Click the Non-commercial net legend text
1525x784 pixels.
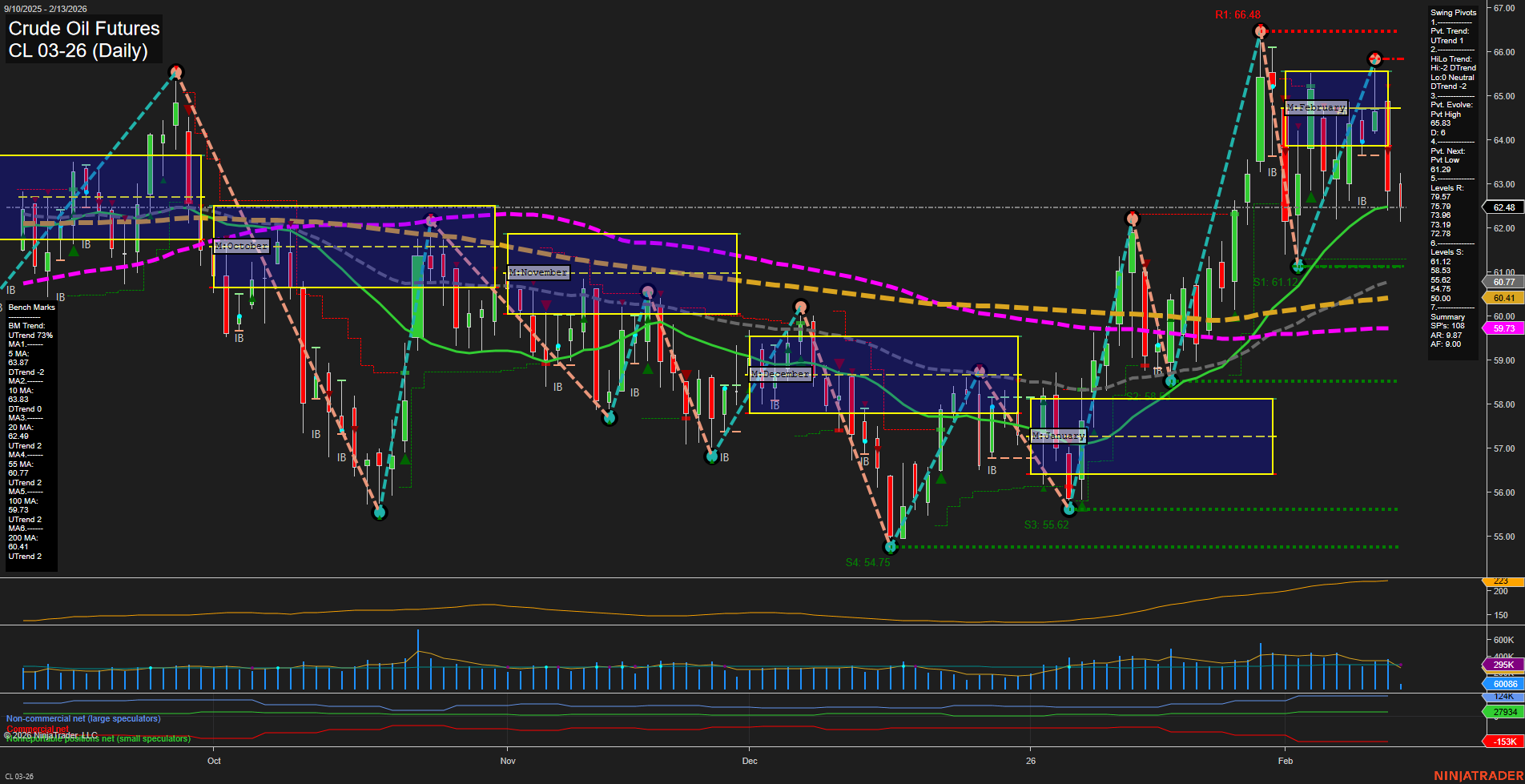pyautogui.click(x=82, y=718)
